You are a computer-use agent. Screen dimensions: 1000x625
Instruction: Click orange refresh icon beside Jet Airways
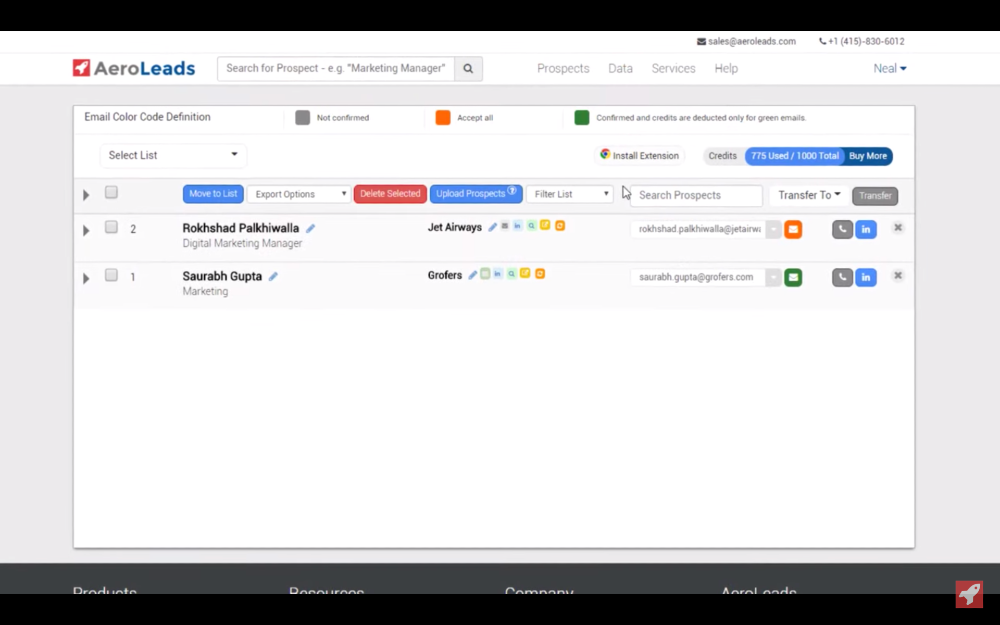coord(560,226)
